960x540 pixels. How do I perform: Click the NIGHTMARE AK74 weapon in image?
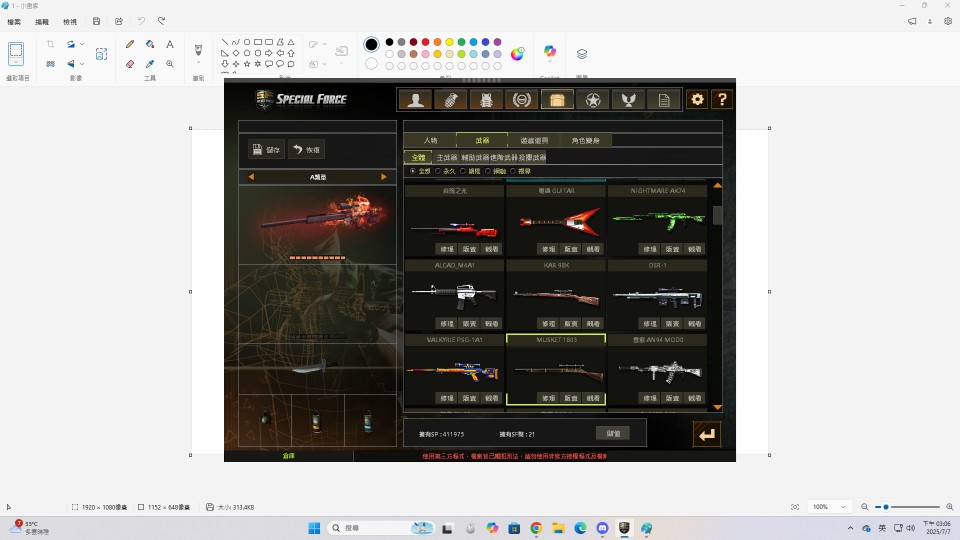coord(658,220)
